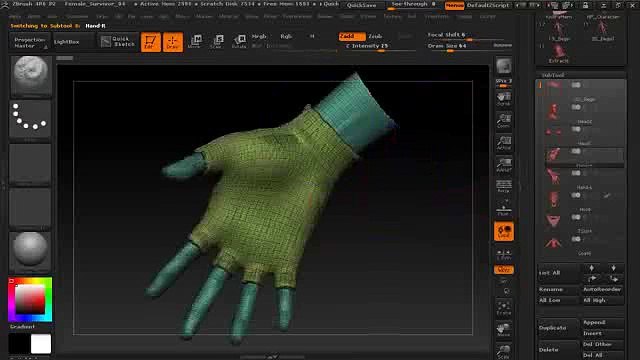
Task: Toggle the Zsub button
Action: click(x=376, y=36)
